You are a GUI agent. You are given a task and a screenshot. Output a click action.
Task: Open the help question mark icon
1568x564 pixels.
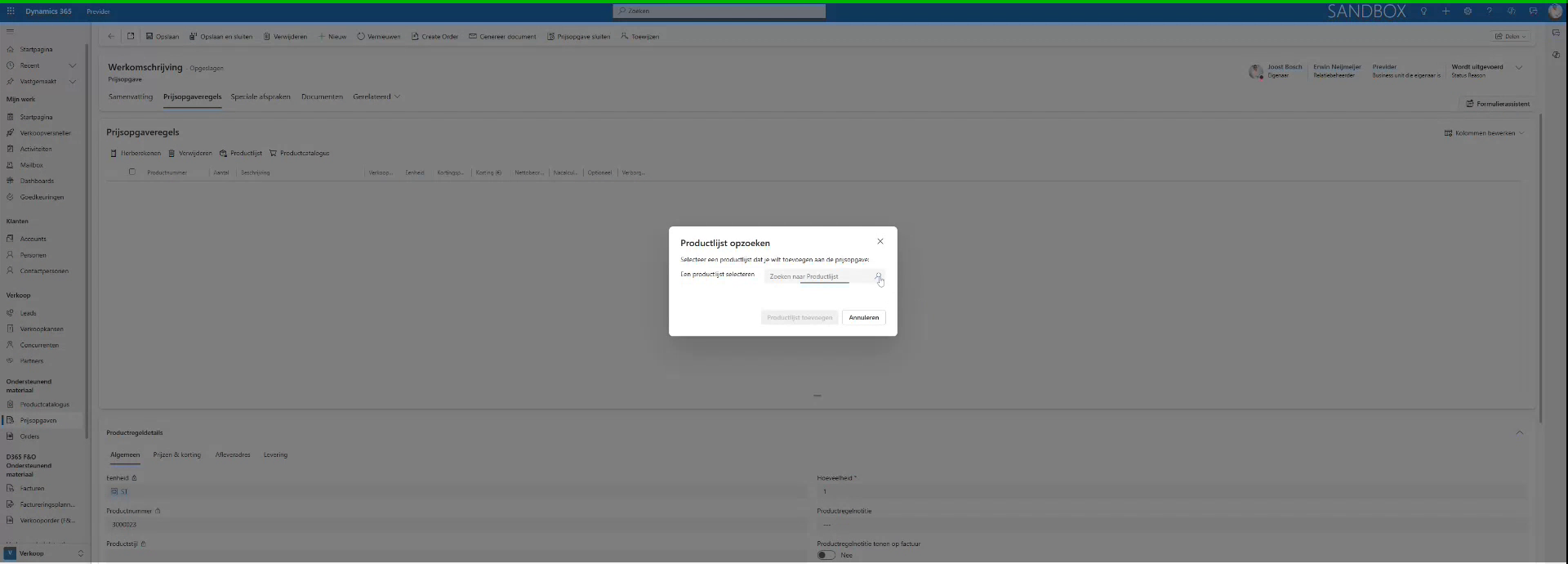[1490, 11]
